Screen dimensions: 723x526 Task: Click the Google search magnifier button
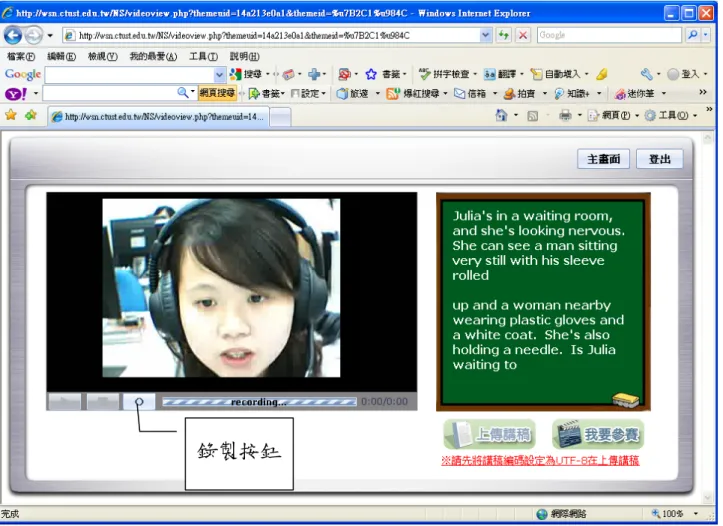[x=692, y=35]
